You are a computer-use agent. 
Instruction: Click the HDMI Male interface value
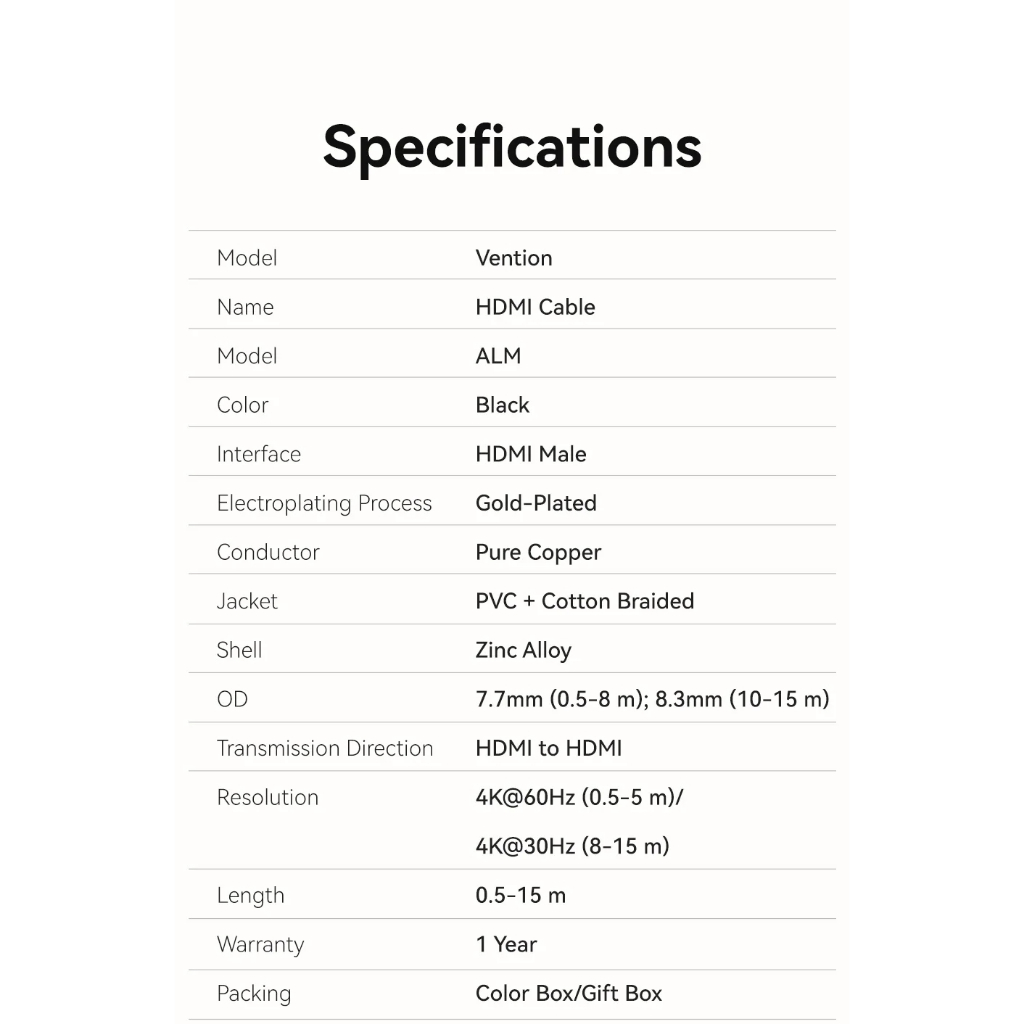click(530, 454)
